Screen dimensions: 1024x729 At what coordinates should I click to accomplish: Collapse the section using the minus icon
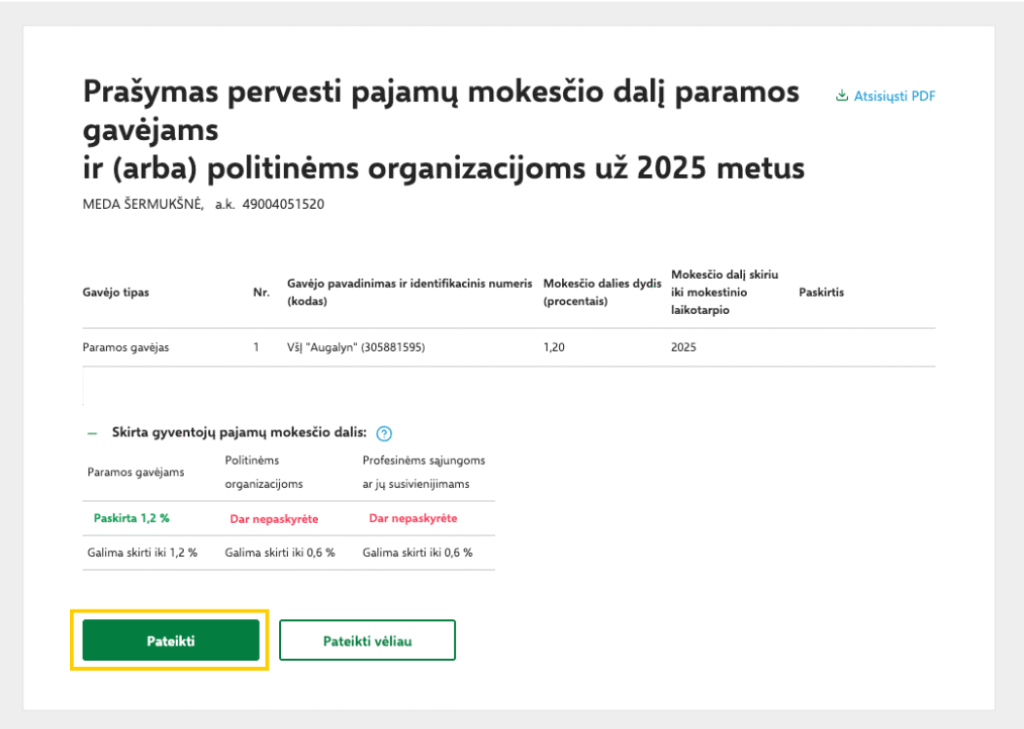pos(92,434)
